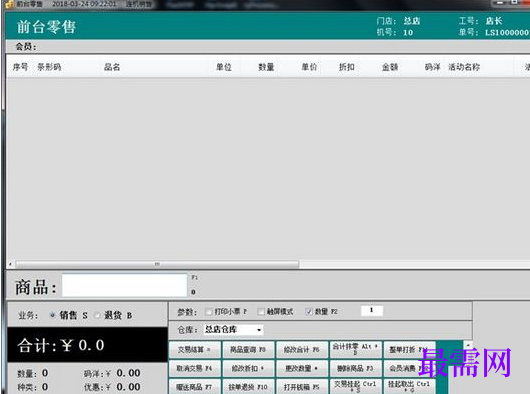Click 取消交易 F4 cancel transaction
530x394 pixels.
(x=195, y=368)
